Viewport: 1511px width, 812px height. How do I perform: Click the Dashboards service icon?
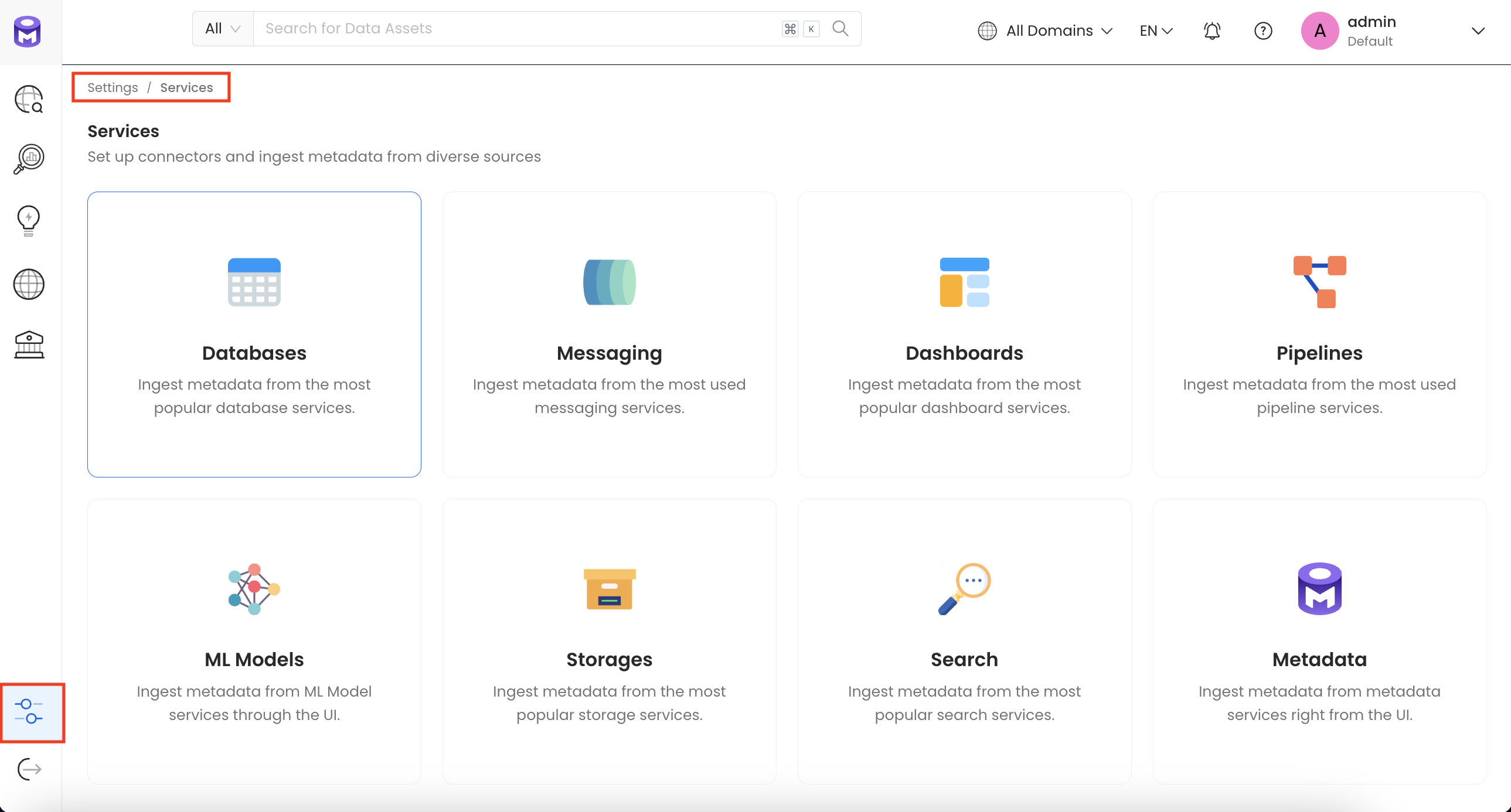click(964, 283)
